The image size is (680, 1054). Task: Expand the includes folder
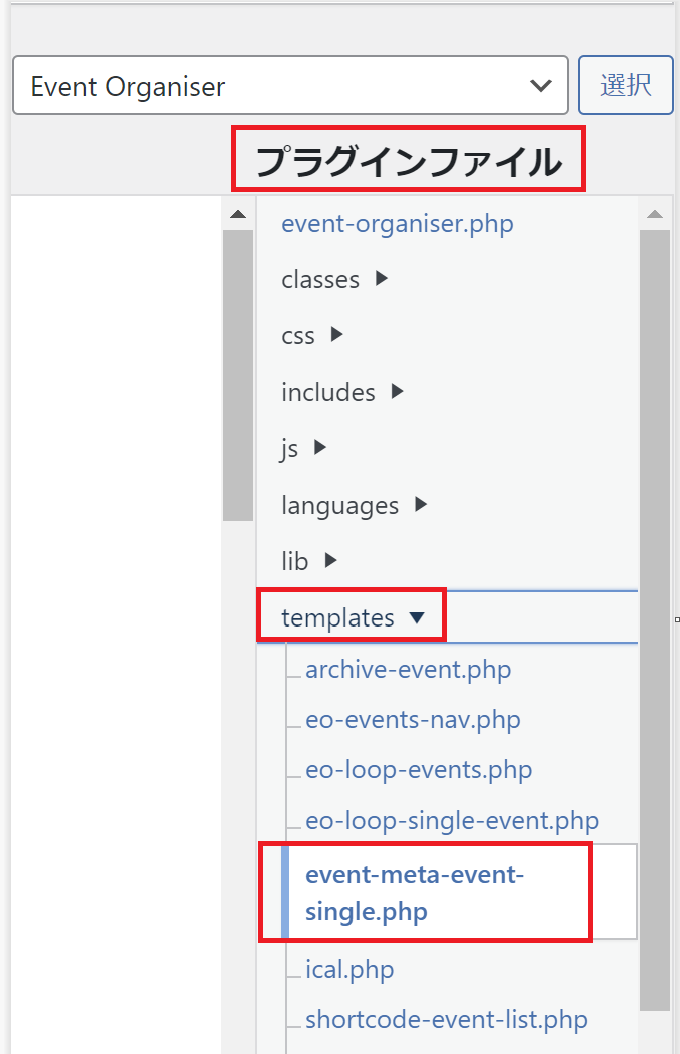(342, 392)
